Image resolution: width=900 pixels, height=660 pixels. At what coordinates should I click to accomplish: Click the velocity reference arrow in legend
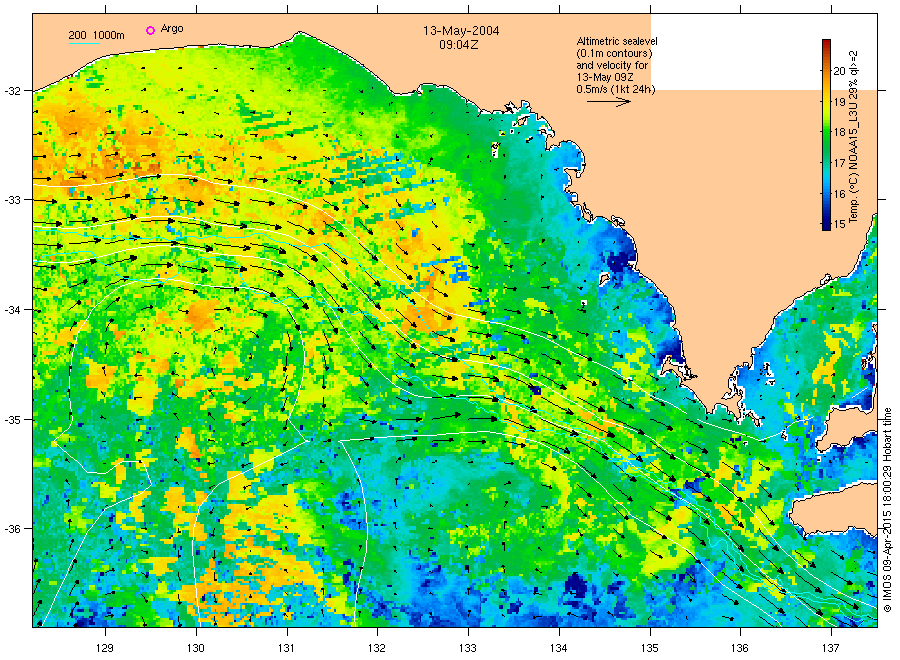(609, 102)
